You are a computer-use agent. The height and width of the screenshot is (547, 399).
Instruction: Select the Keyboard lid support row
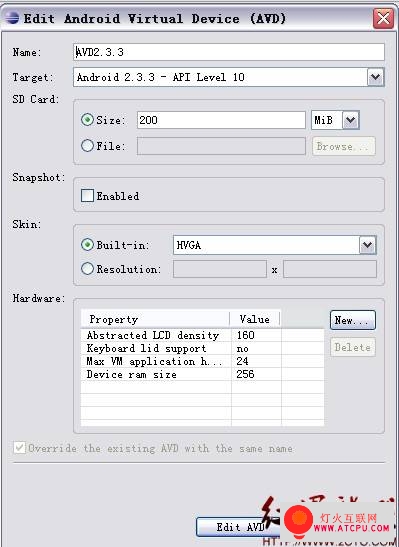pyautogui.click(x=202, y=349)
